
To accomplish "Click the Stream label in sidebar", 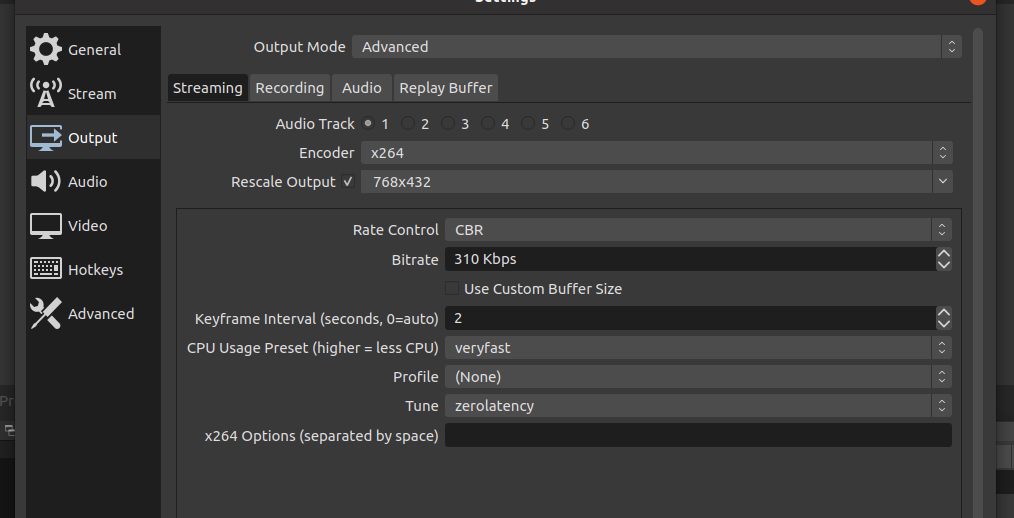I will pos(92,94).
